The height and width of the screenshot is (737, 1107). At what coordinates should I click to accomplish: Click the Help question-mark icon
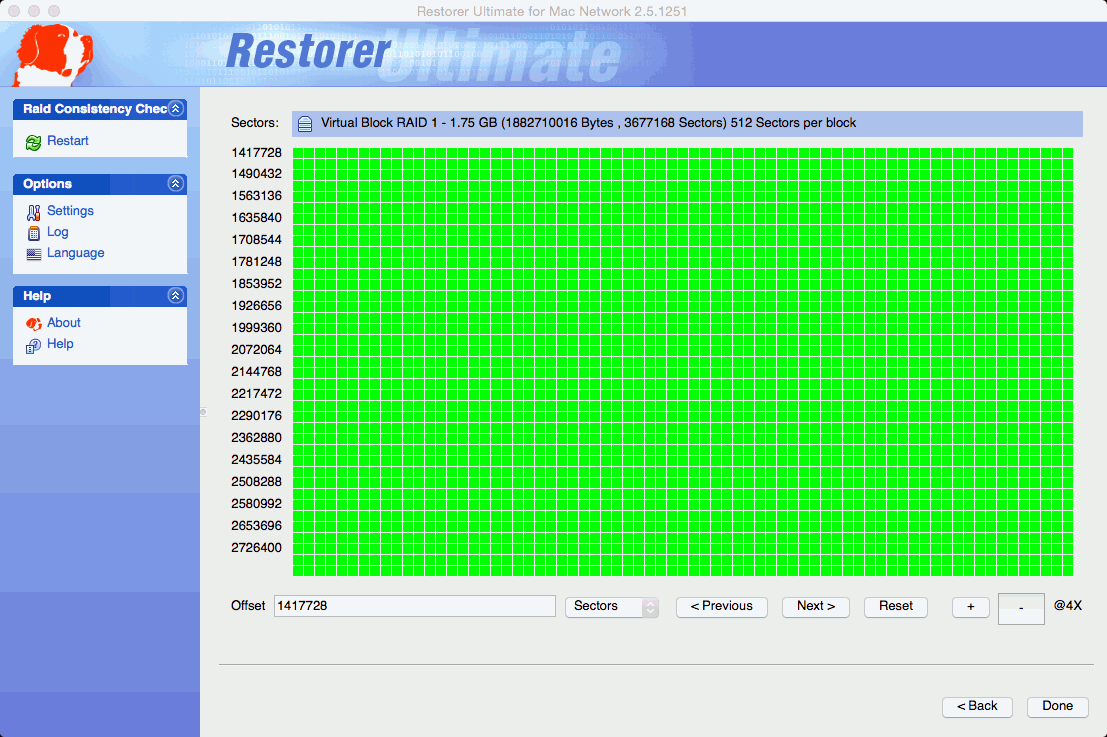[x=34, y=345]
